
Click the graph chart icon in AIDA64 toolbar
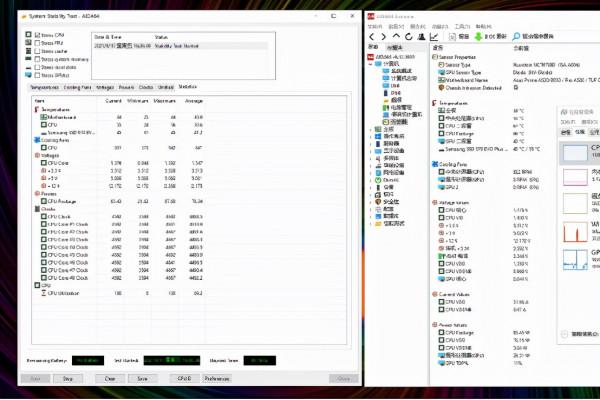434,36
